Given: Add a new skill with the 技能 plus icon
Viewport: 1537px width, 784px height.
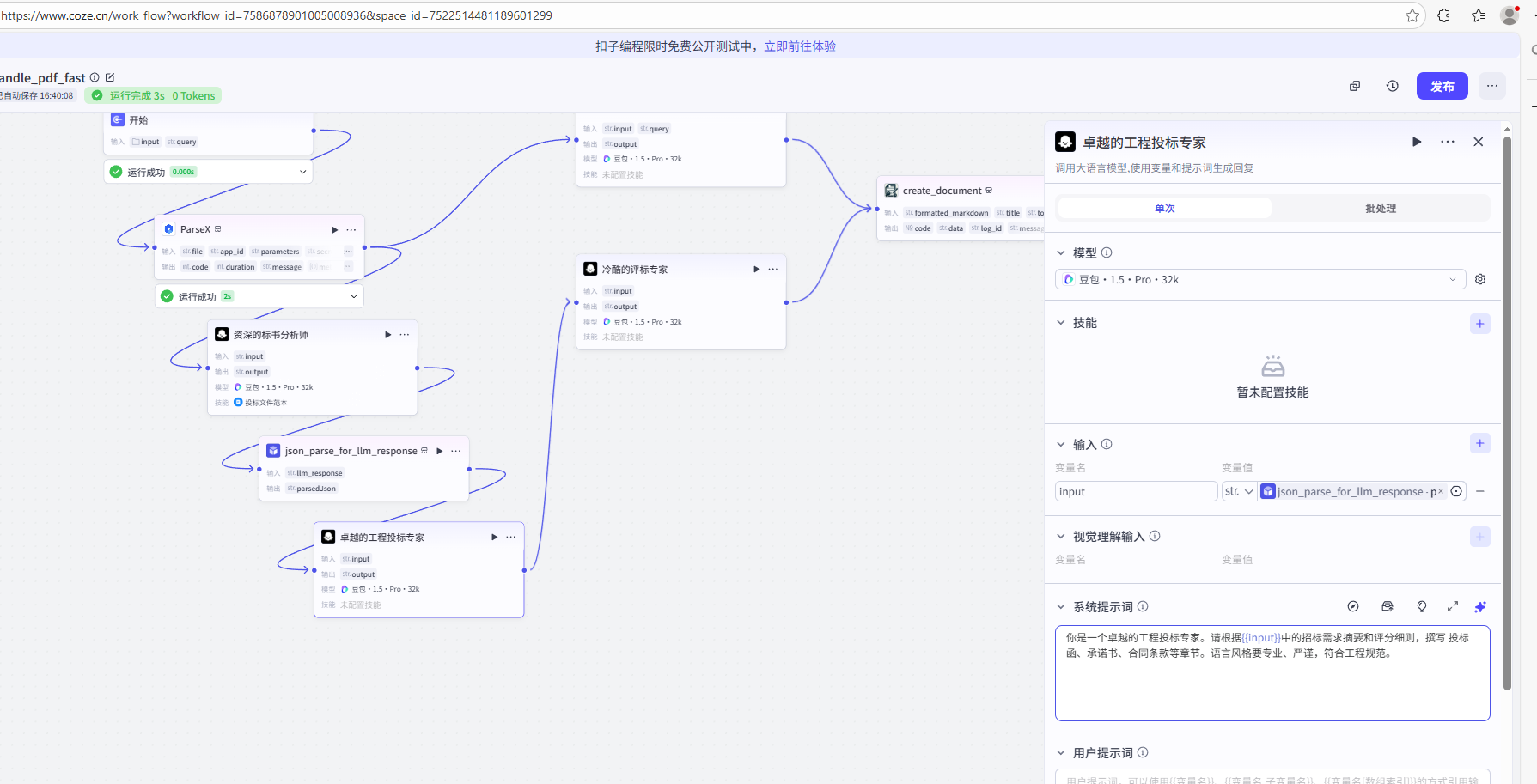Looking at the screenshot, I should [1479, 324].
